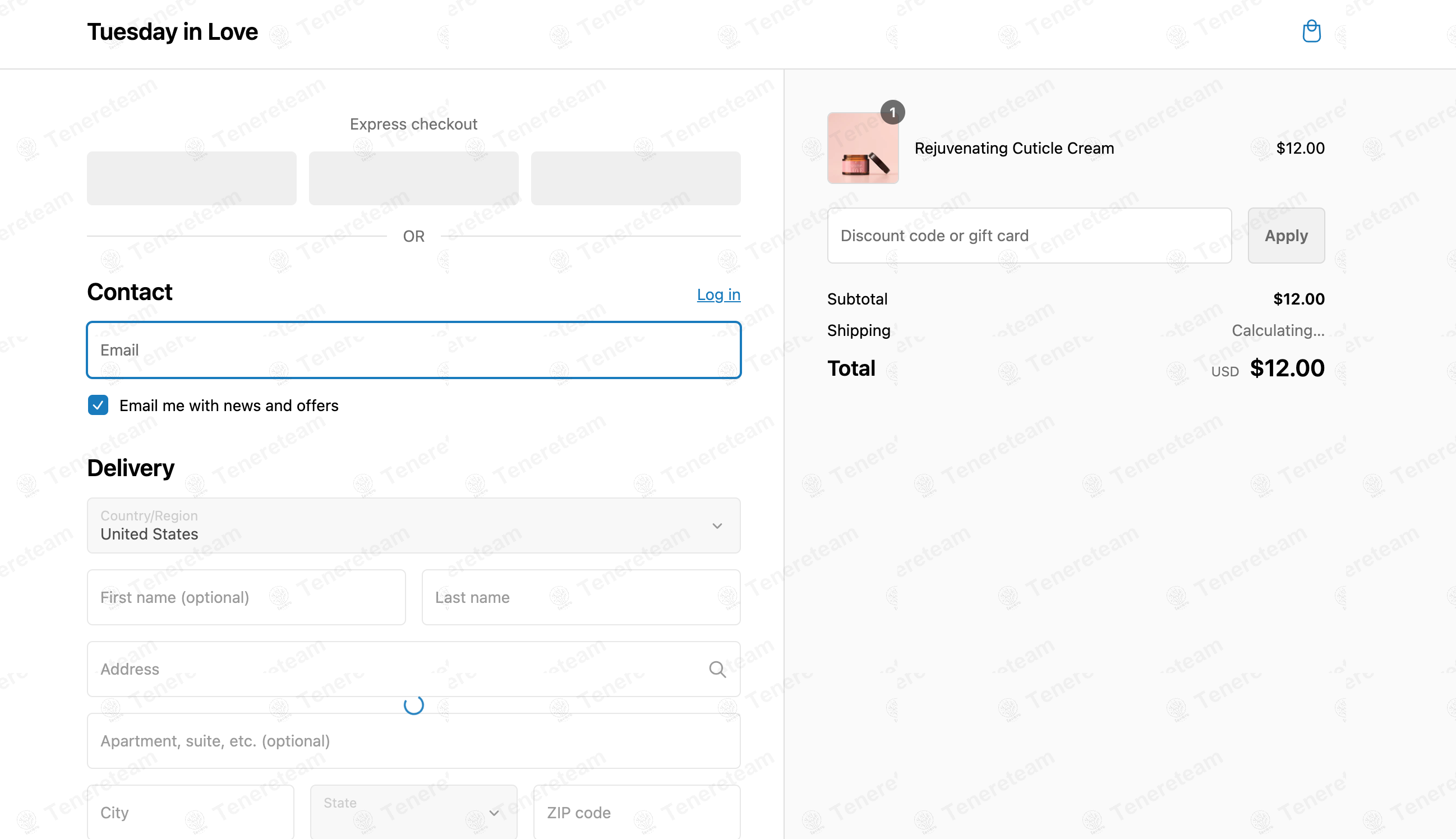Click the address search magnifier icon
Viewport: 1456px width, 839px height.
point(717,669)
